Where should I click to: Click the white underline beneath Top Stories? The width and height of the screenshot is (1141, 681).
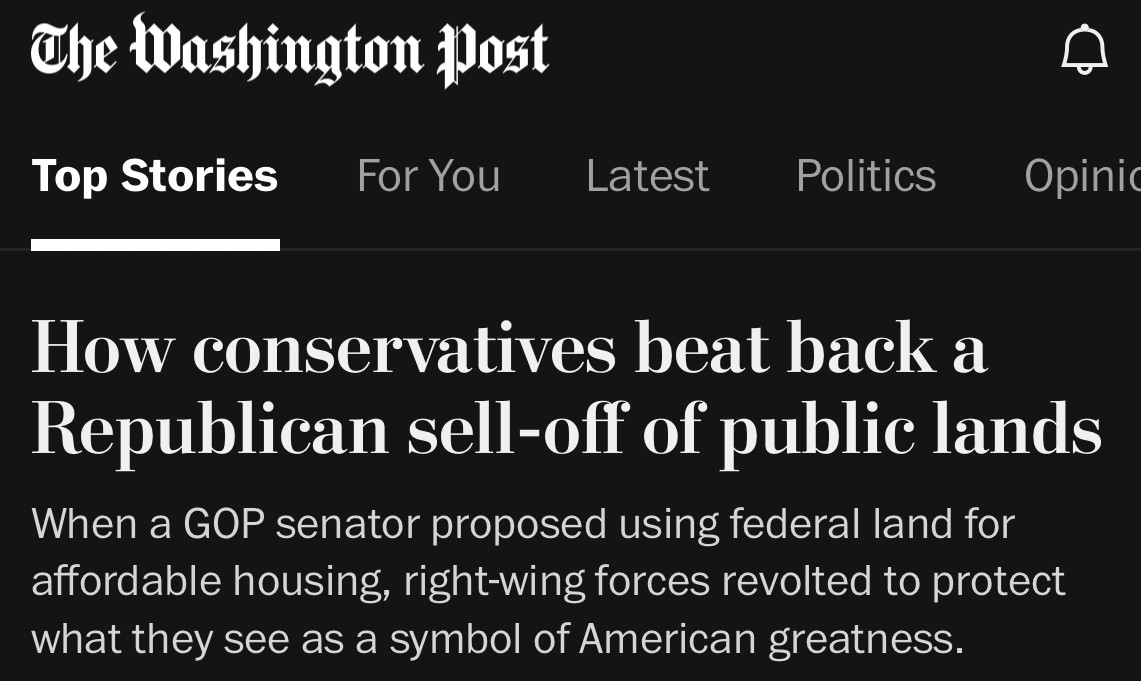coord(156,244)
